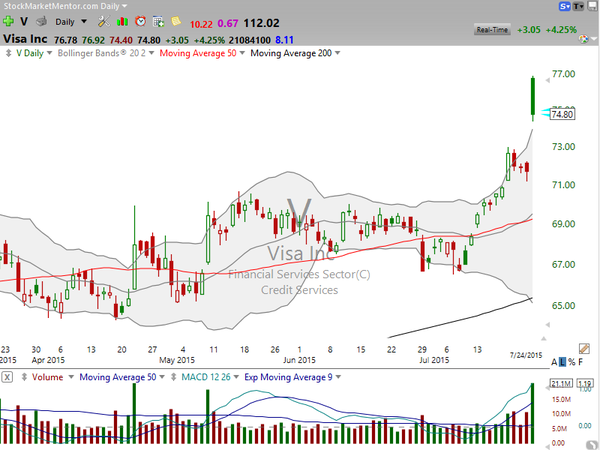Select the L logarithmic scale toggle
Screen dimensions: 600x450
(x=562, y=362)
